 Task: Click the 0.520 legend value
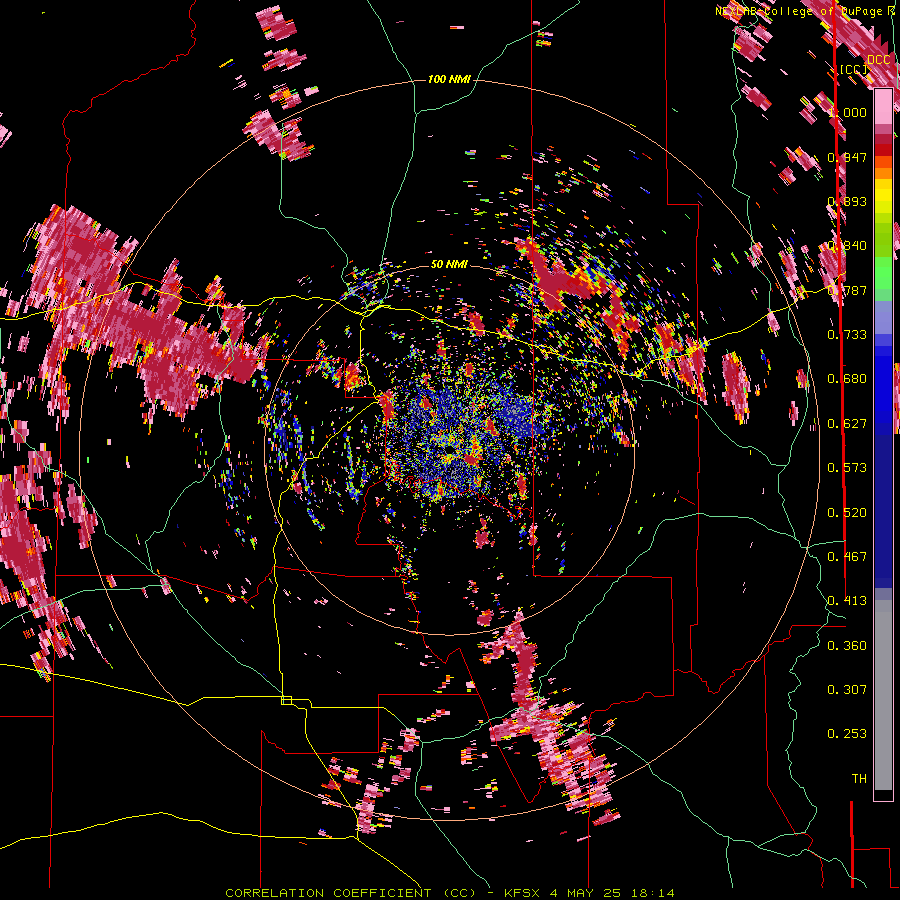847,513
